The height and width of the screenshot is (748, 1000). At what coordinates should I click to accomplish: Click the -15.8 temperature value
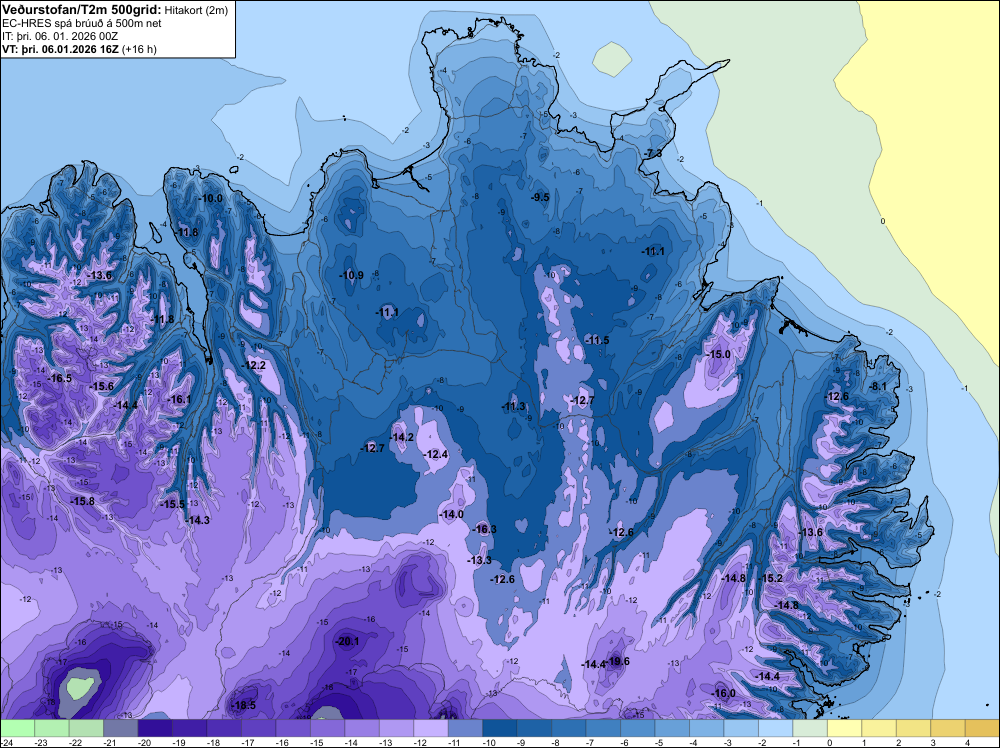coord(82,501)
